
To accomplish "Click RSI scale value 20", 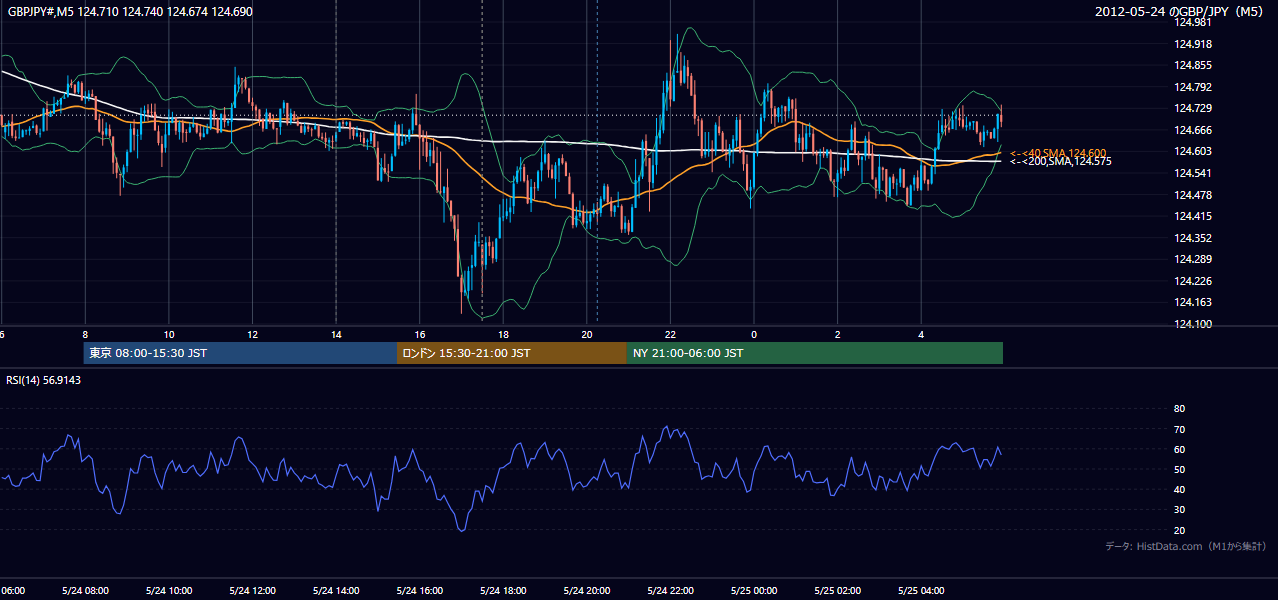I will click(x=1179, y=530).
